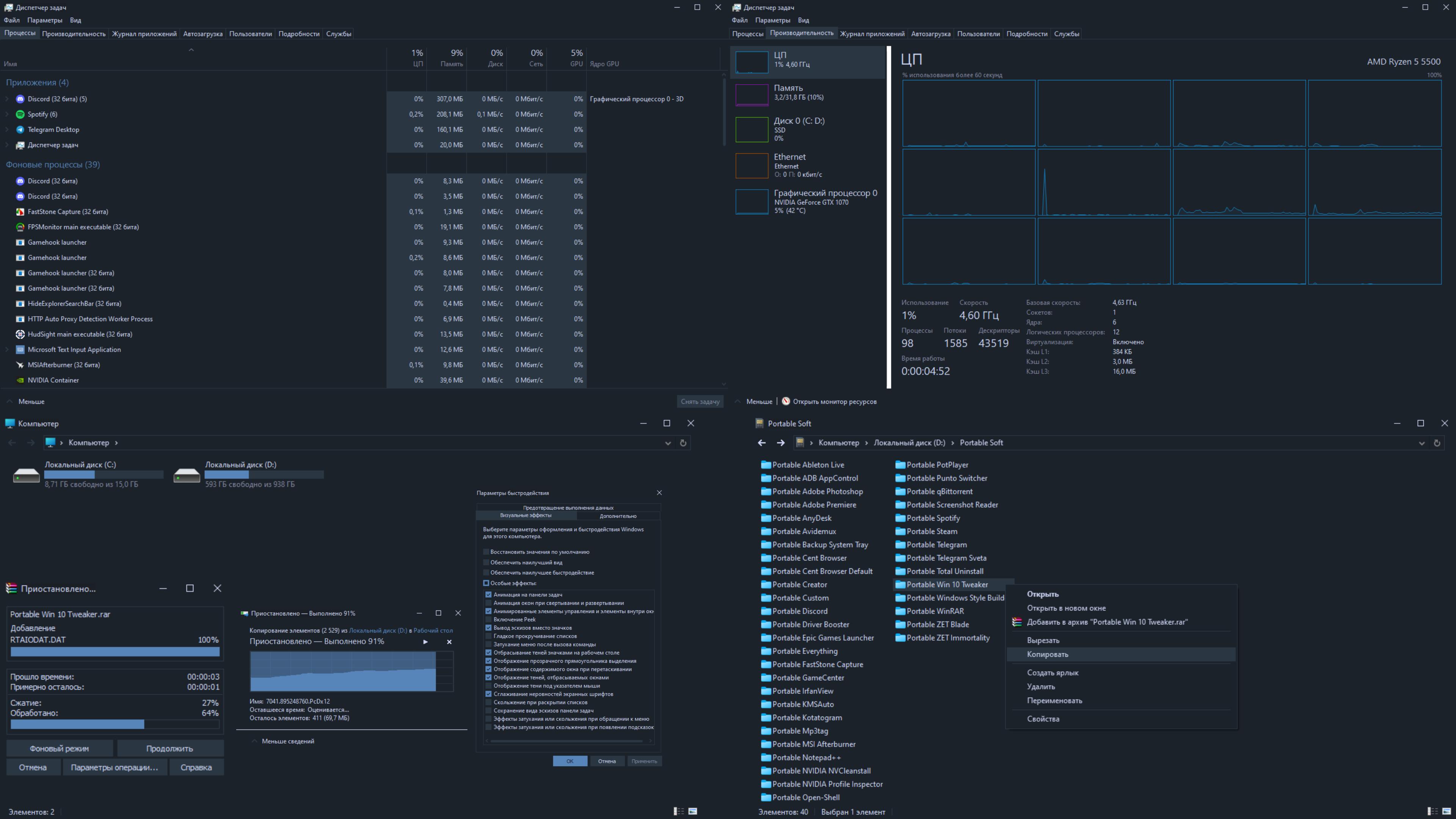Open address history dropdown in Portable Soft
1456x819 pixels.
pos(1421,443)
